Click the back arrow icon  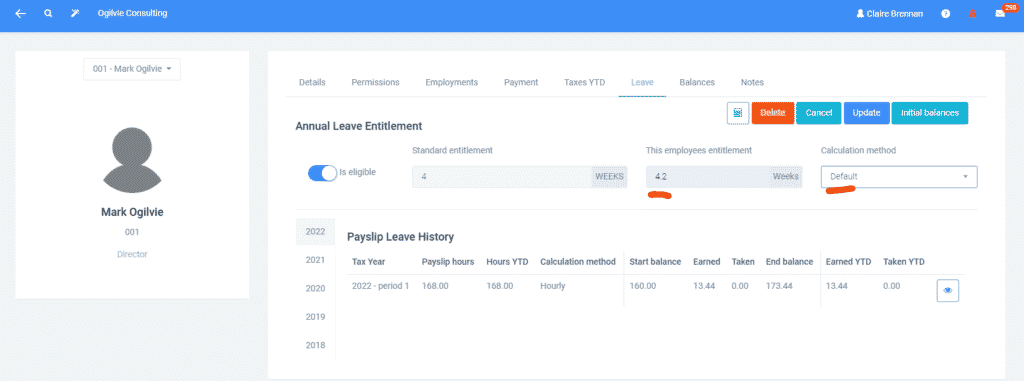[20, 13]
